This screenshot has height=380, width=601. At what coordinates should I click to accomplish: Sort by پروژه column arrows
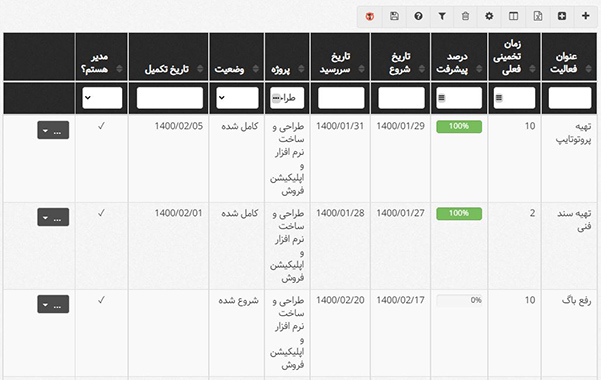(301, 69)
